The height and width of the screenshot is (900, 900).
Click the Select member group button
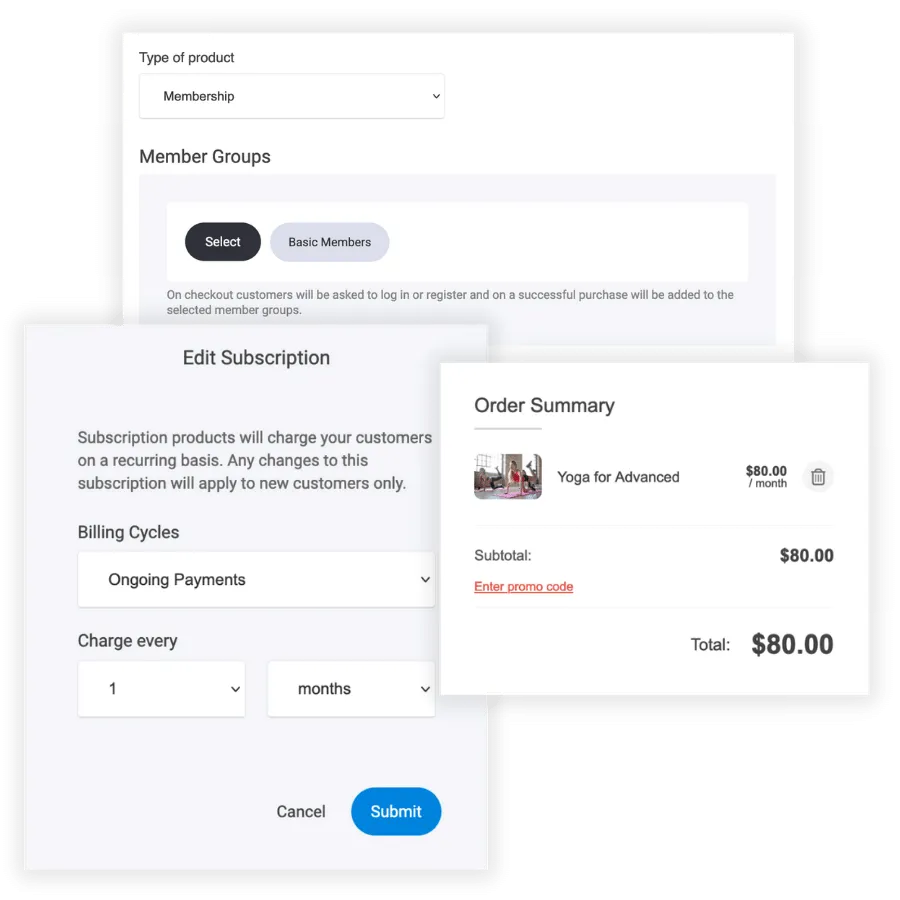(x=223, y=242)
